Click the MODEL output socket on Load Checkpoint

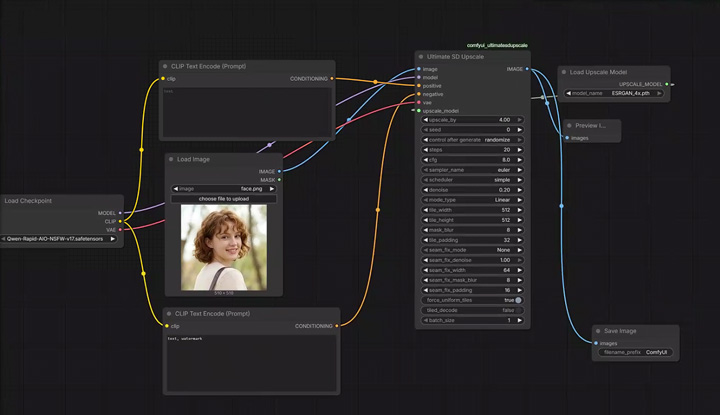pos(120,213)
